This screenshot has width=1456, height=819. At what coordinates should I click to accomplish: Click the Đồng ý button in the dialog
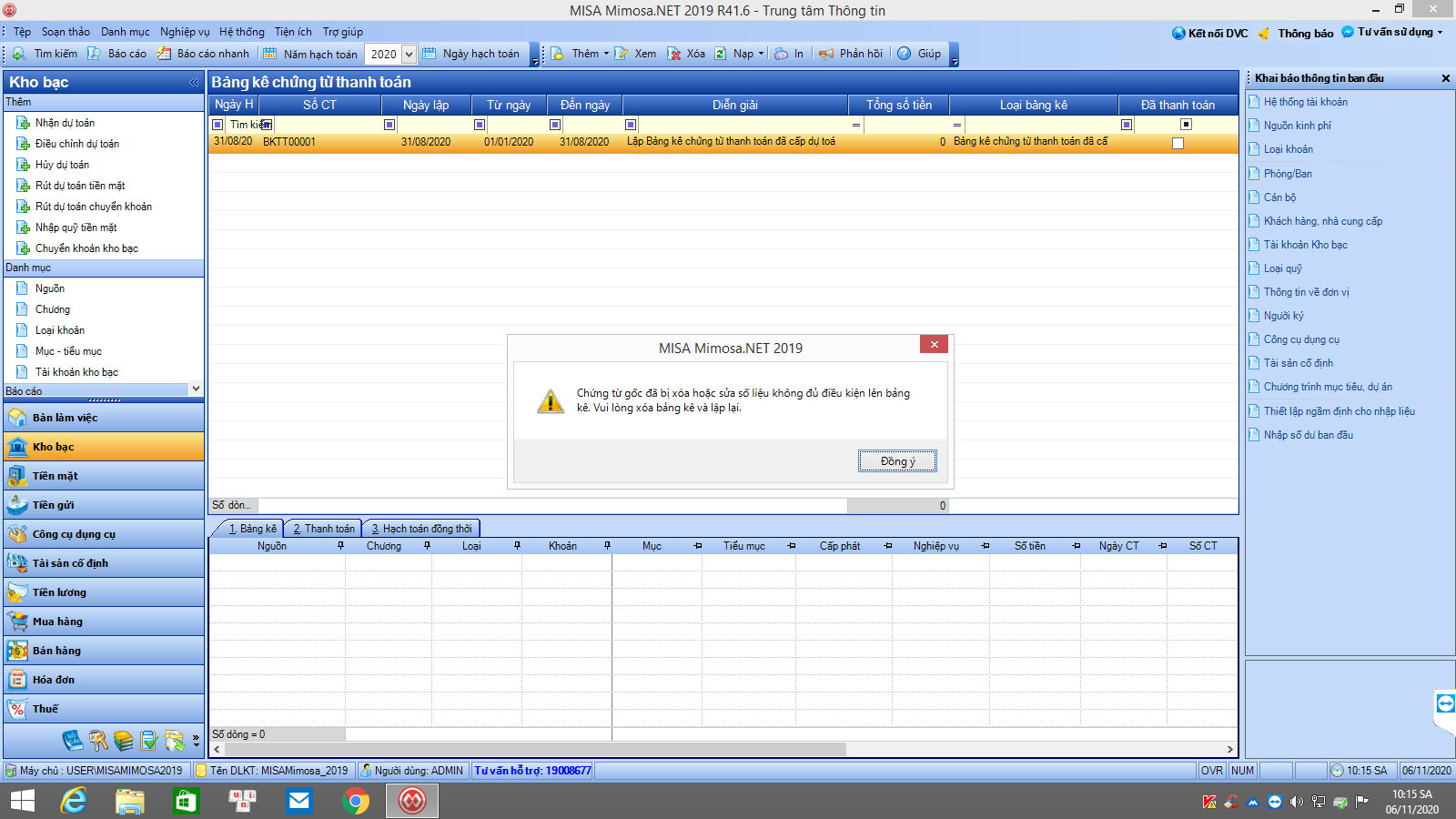click(897, 461)
